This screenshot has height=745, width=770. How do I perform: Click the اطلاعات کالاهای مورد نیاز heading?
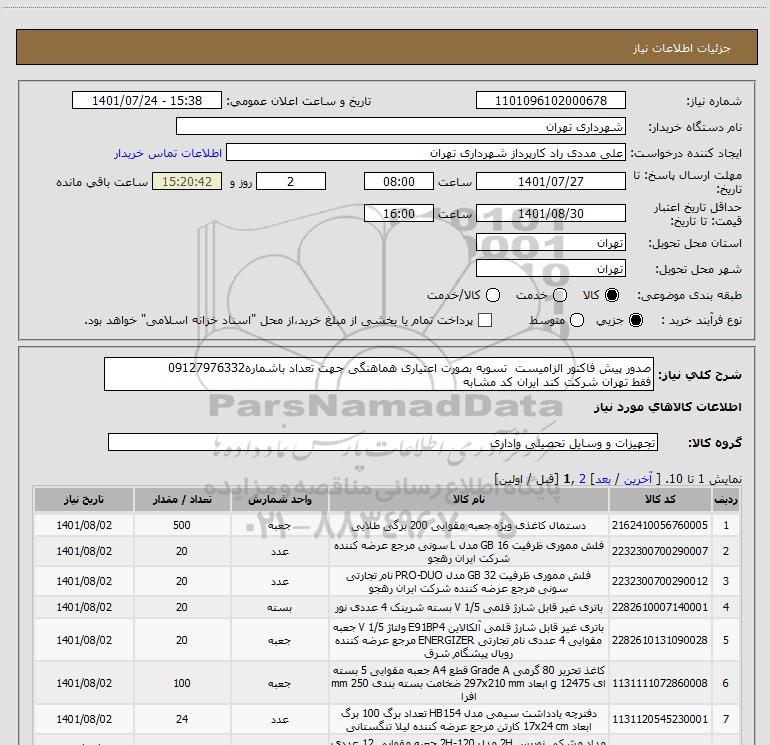[x=667, y=407]
